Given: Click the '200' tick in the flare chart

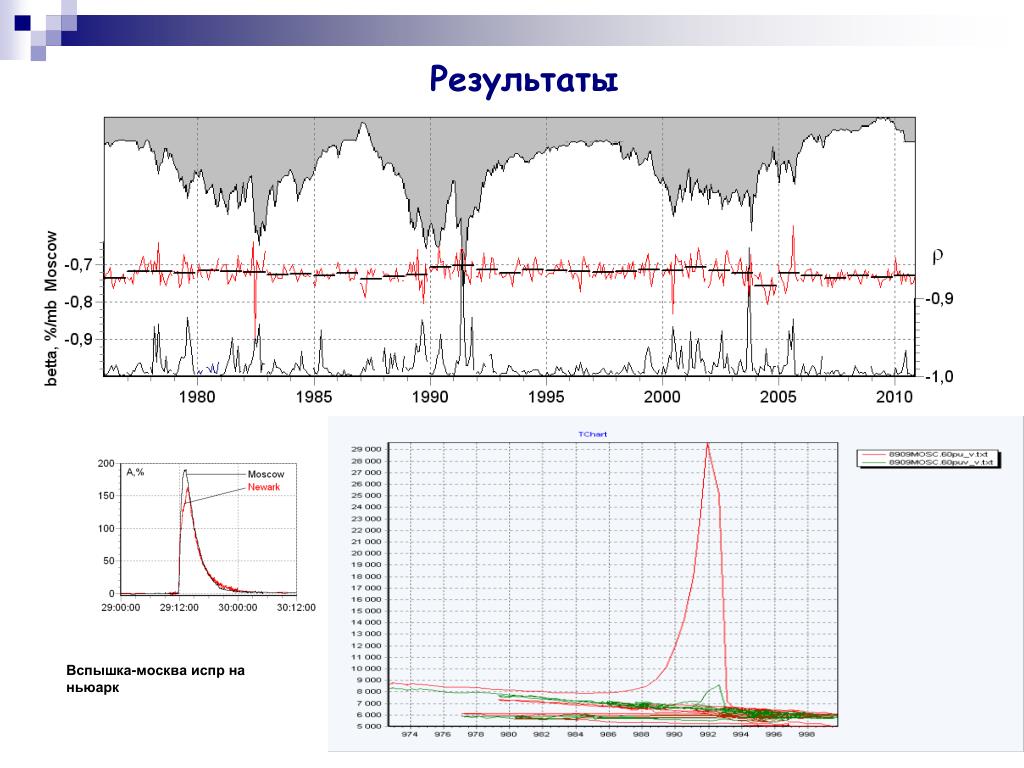Looking at the screenshot, I should pos(106,464).
